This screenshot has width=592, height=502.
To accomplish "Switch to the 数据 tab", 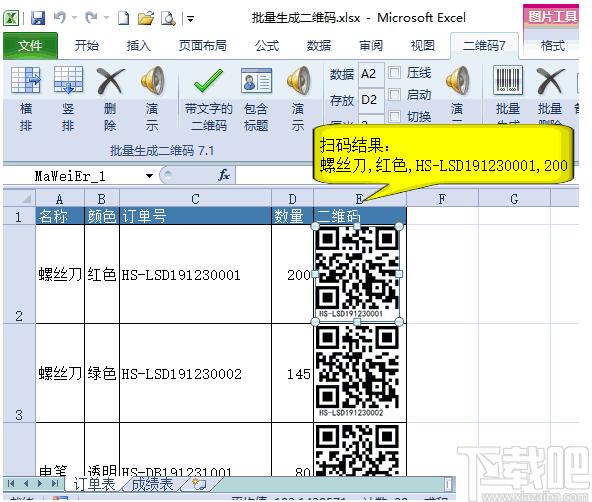I will pyautogui.click(x=319, y=46).
